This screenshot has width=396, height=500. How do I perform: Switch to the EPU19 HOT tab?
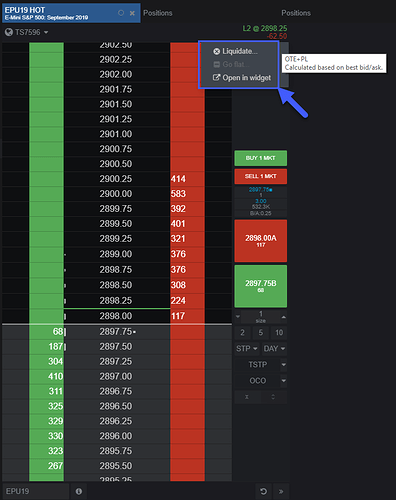[x=71, y=13]
